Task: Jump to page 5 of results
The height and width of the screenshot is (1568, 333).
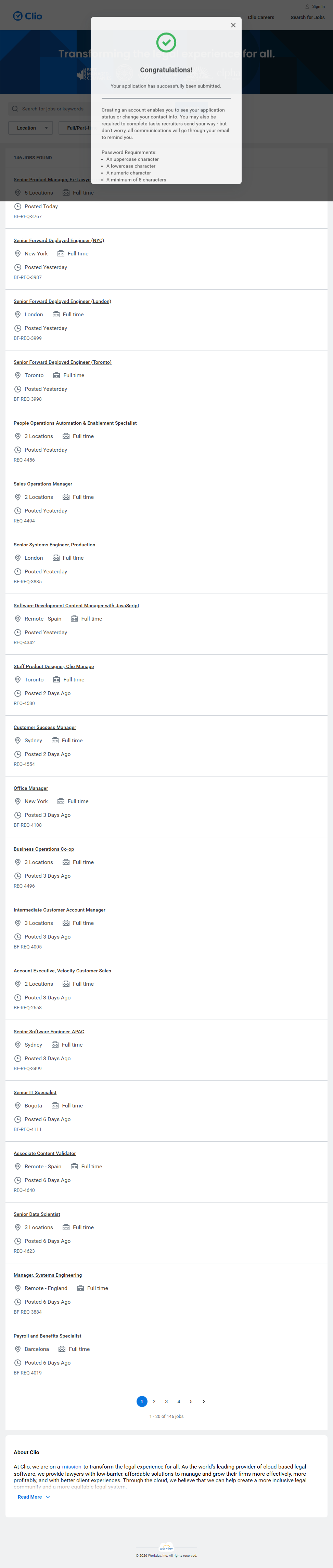Action: pyautogui.click(x=191, y=1401)
